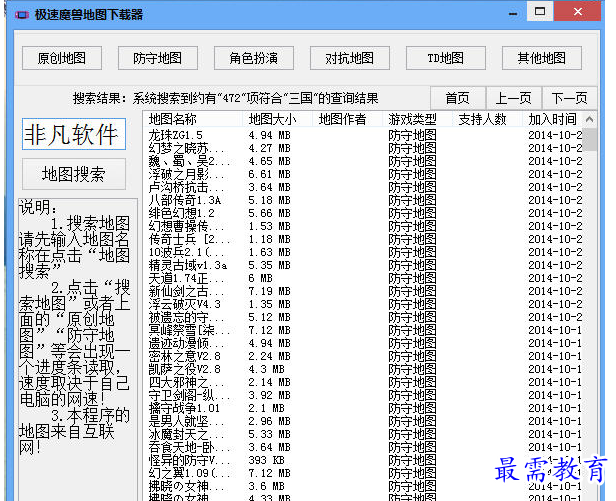This screenshot has width=616, height=501.
Task: Click the 3.92 MB size cell
Action: [x=270, y=395]
